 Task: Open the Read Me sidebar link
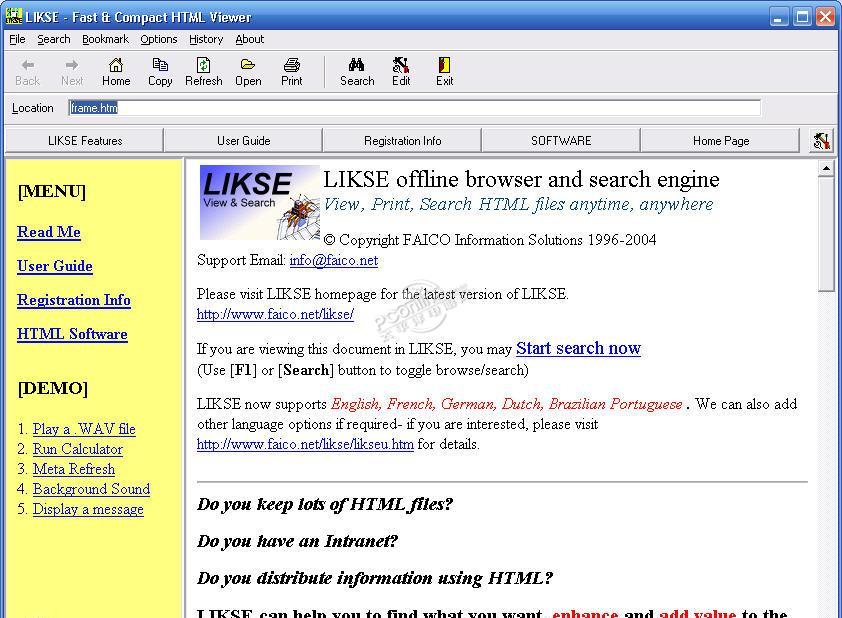pyautogui.click(x=49, y=232)
